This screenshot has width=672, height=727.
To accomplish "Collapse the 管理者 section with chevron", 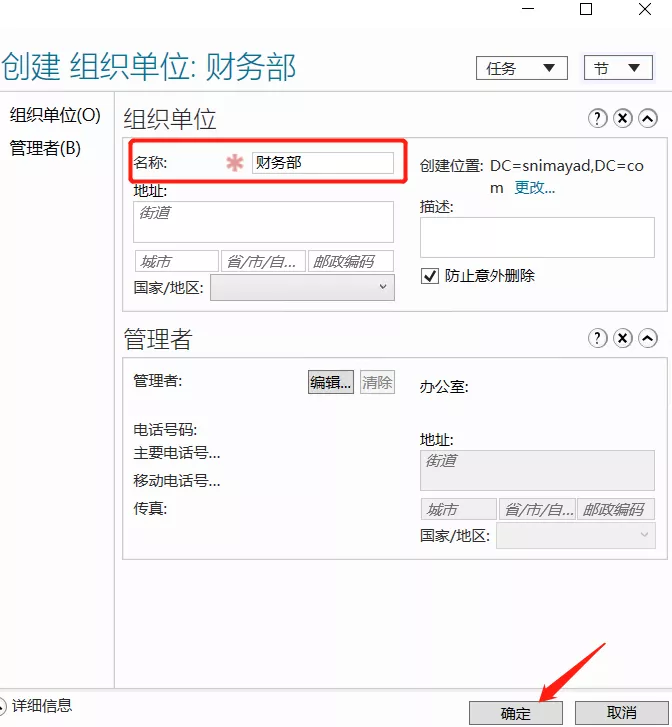I will (648, 339).
